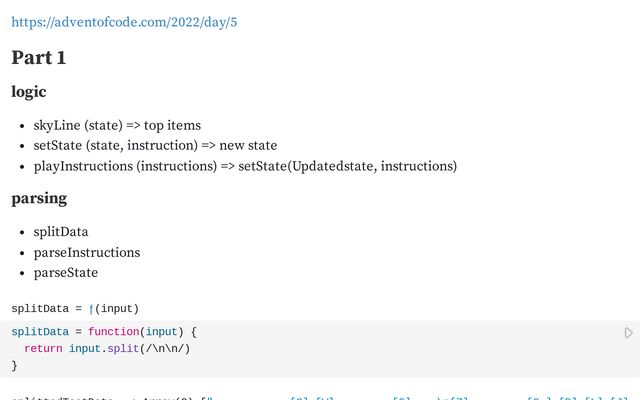Click the parseInstructions bullet item

pyautogui.click(x=87, y=252)
